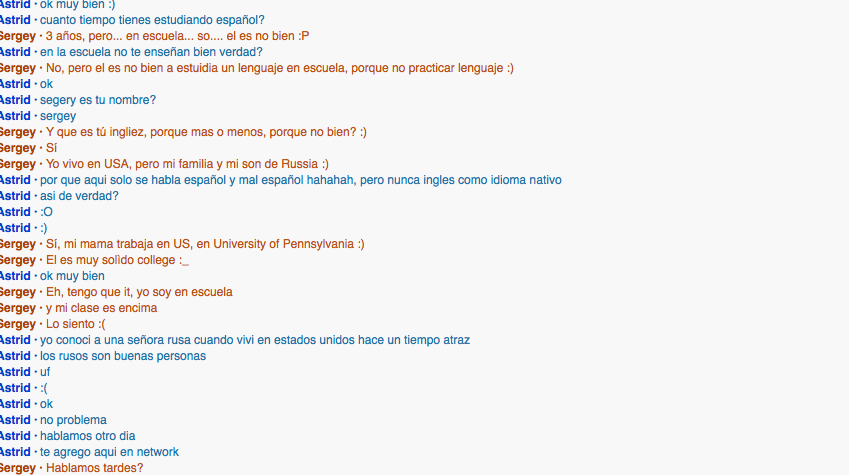Click the message "El es muy solido college"

117,260
